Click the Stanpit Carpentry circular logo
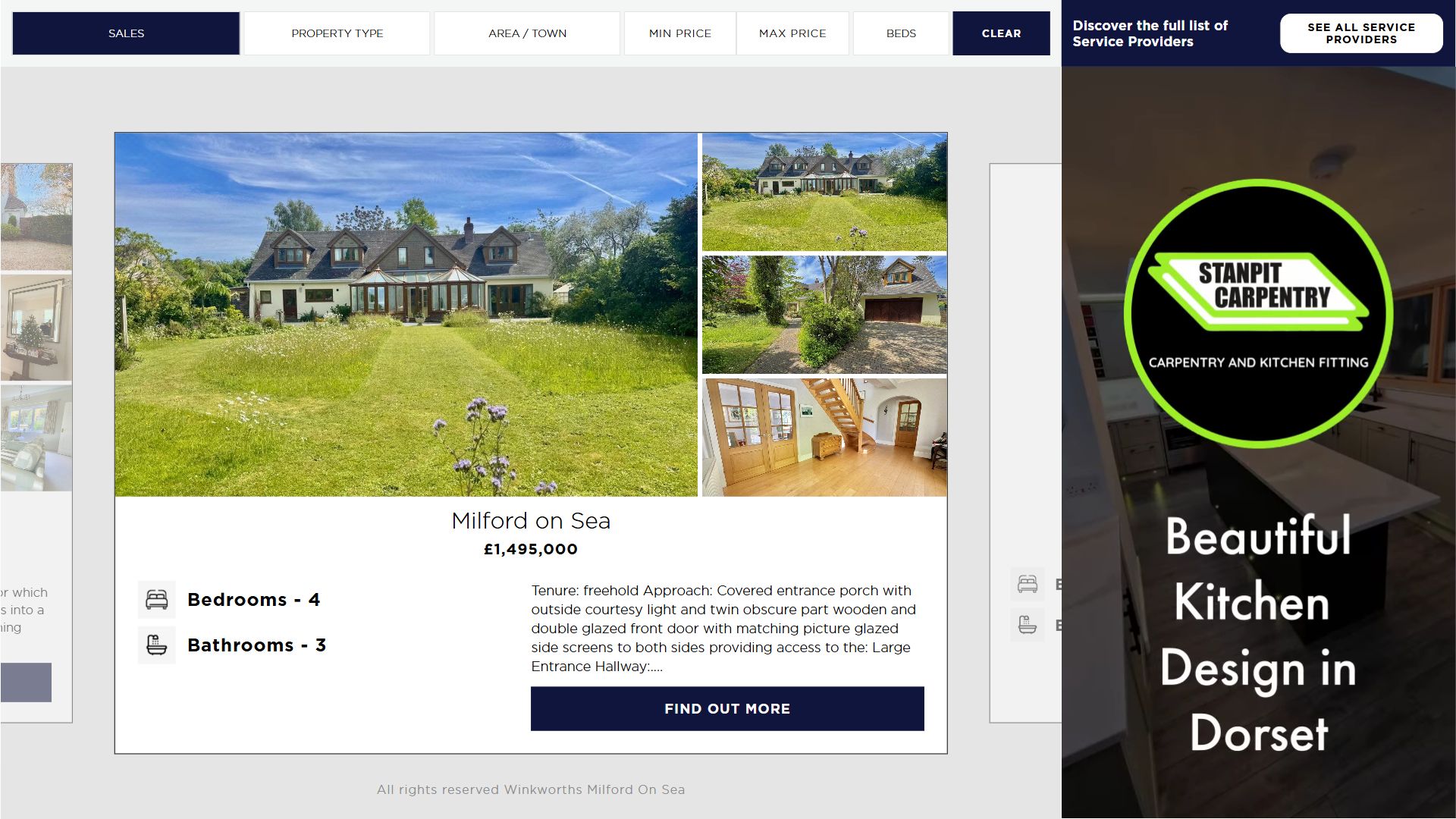This screenshot has width=1456, height=819. (1259, 313)
